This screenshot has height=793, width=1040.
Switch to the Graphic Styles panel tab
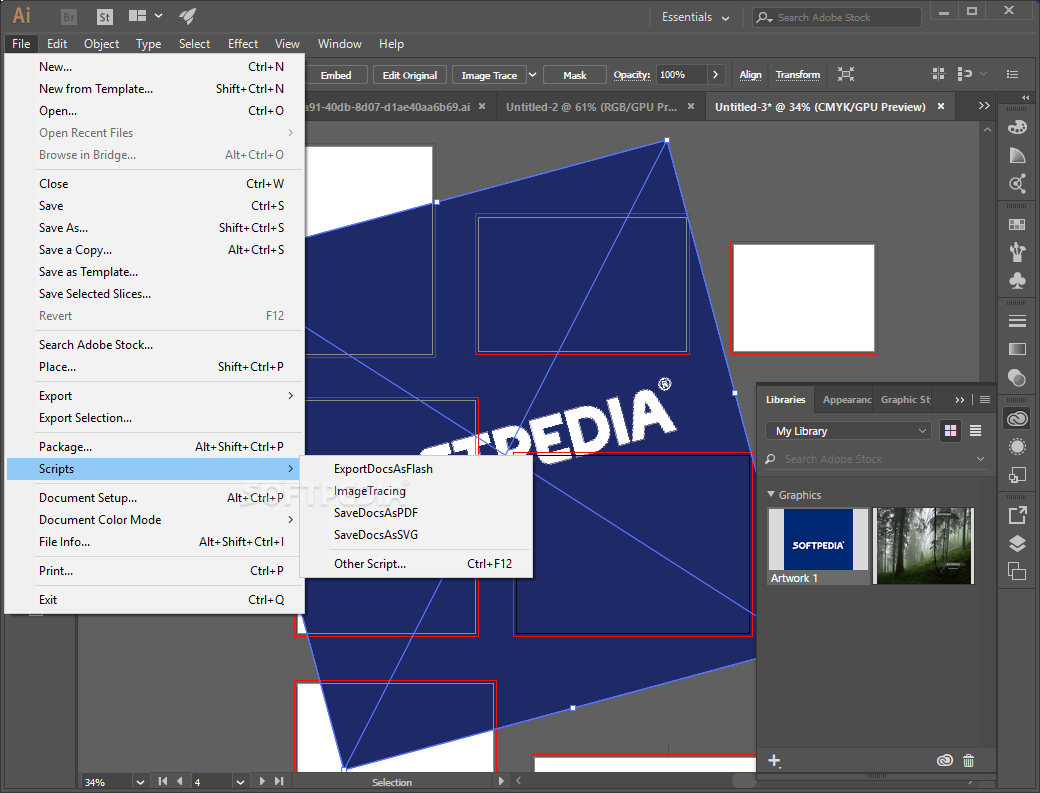(905, 400)
